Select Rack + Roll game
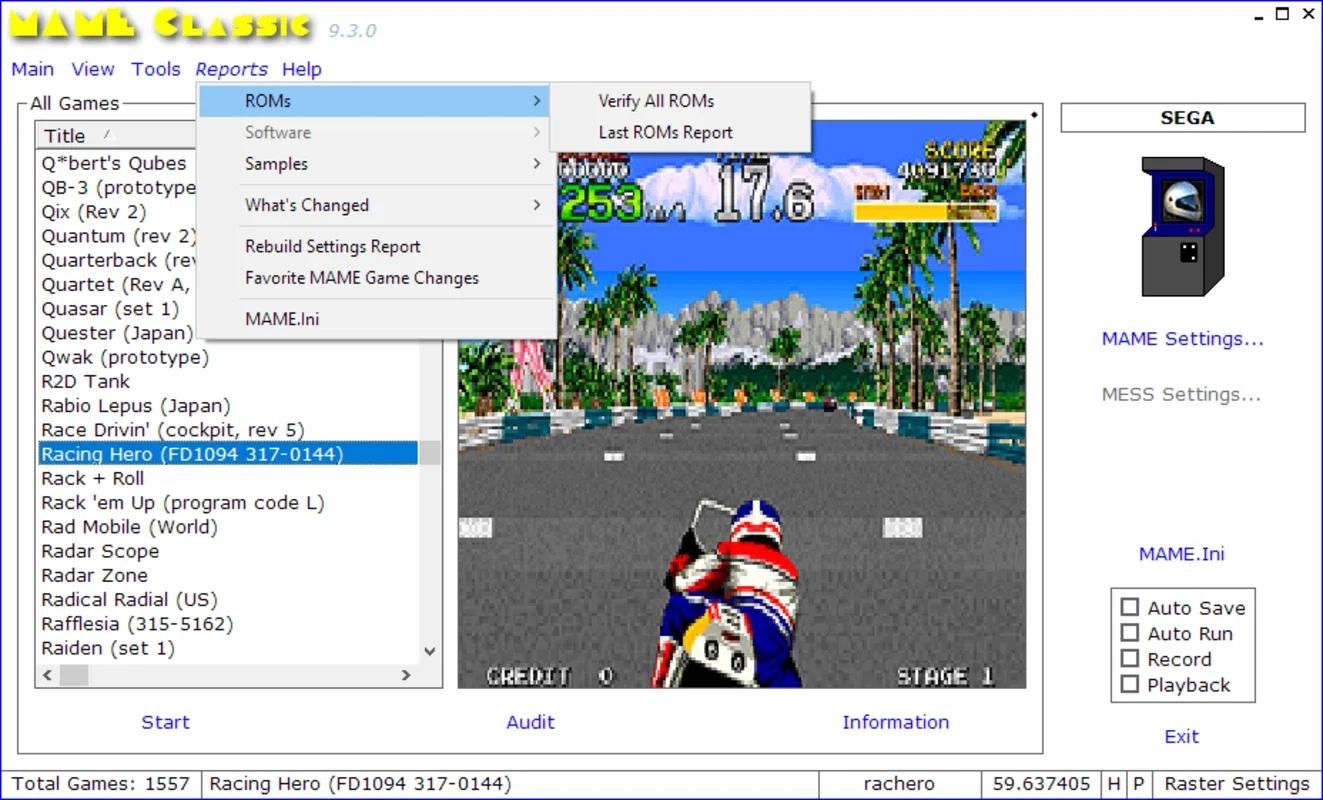This screenshot has height=800, width=1323. (x=93, y=478)
